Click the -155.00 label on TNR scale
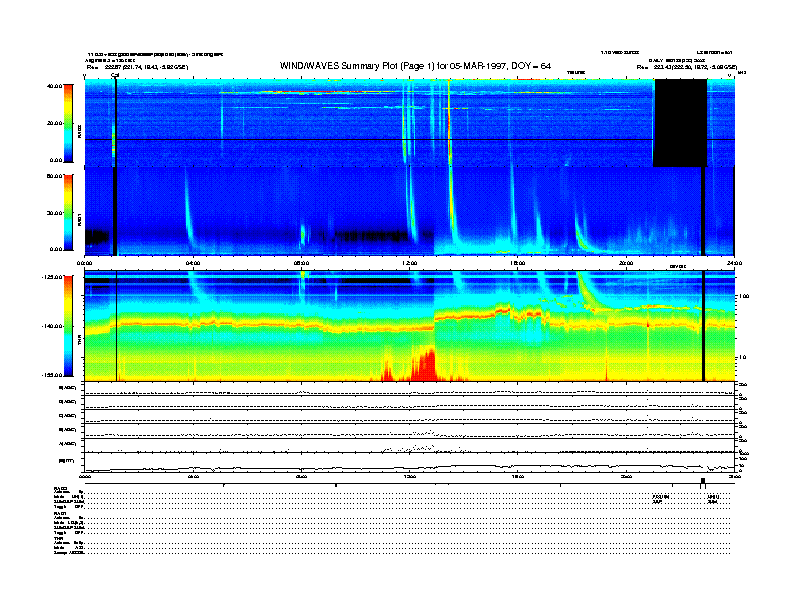This screenshot has height=612, width=792. tap(53, 375)
